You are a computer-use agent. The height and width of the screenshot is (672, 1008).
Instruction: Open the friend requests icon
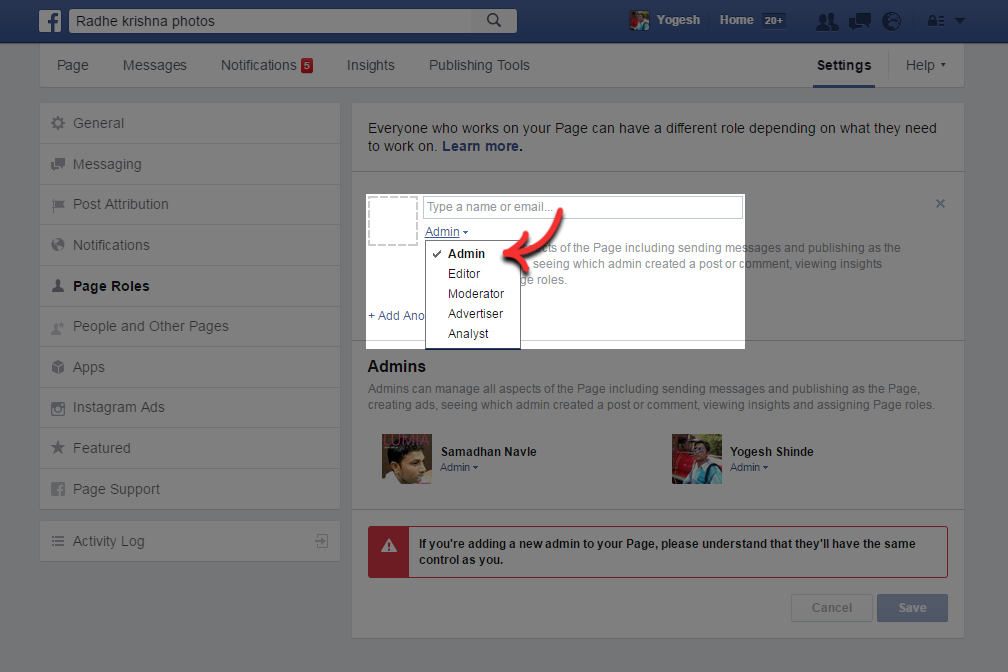827,21
